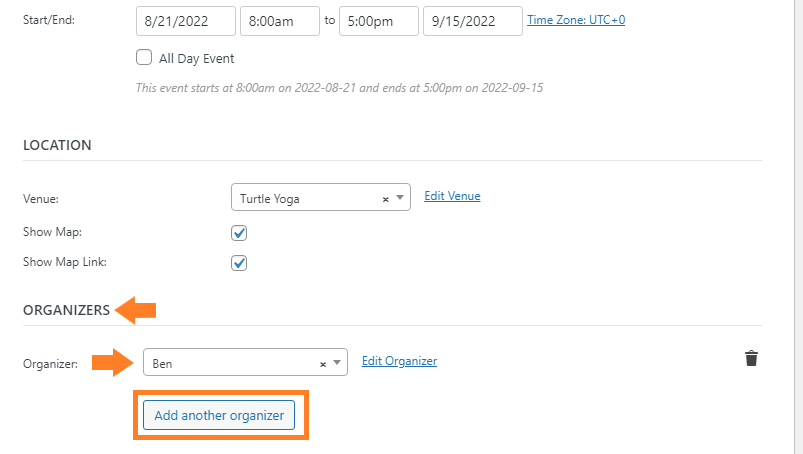The image size is (803, 454).
Task: Change the Time Zone UTC+0 link
Action: [x=576, y=20]
